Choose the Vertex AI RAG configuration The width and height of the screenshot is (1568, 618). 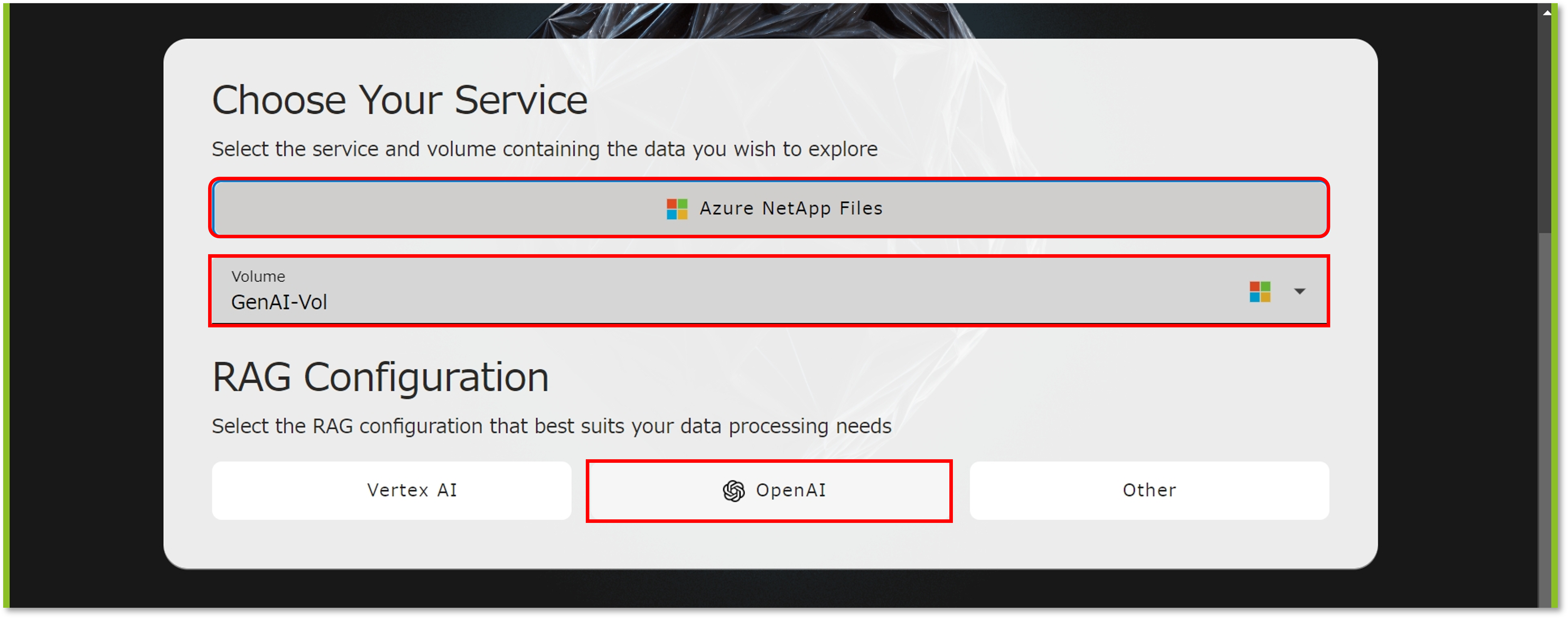[391, 490]
